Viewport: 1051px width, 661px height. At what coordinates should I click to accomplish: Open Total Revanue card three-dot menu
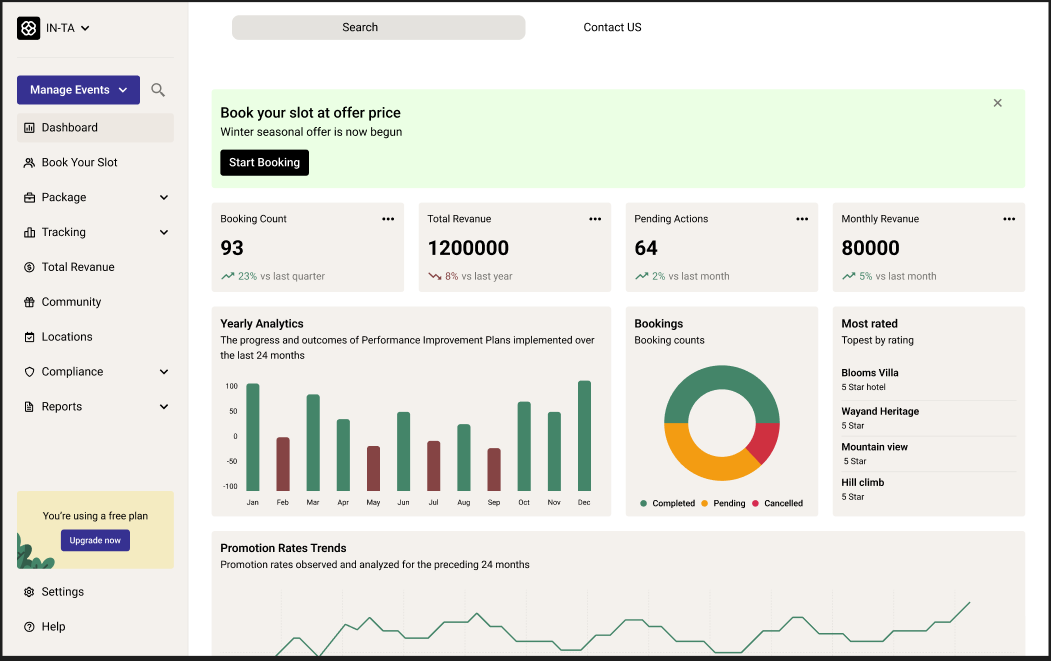[x=595, y=219]
